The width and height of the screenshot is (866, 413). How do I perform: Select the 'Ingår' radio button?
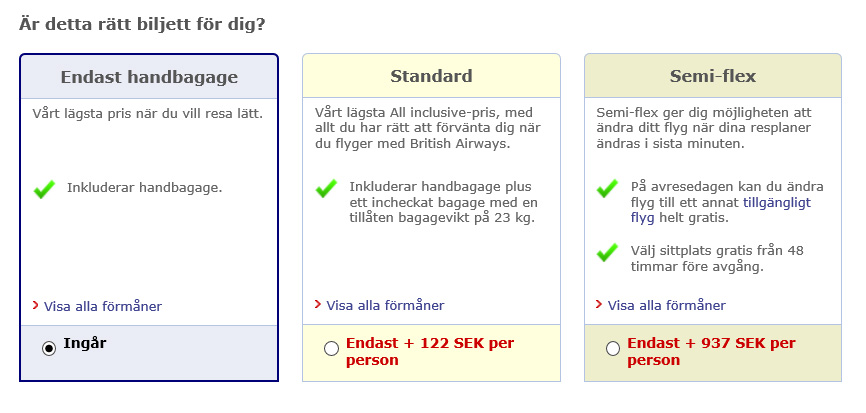[x=49, y=348]
